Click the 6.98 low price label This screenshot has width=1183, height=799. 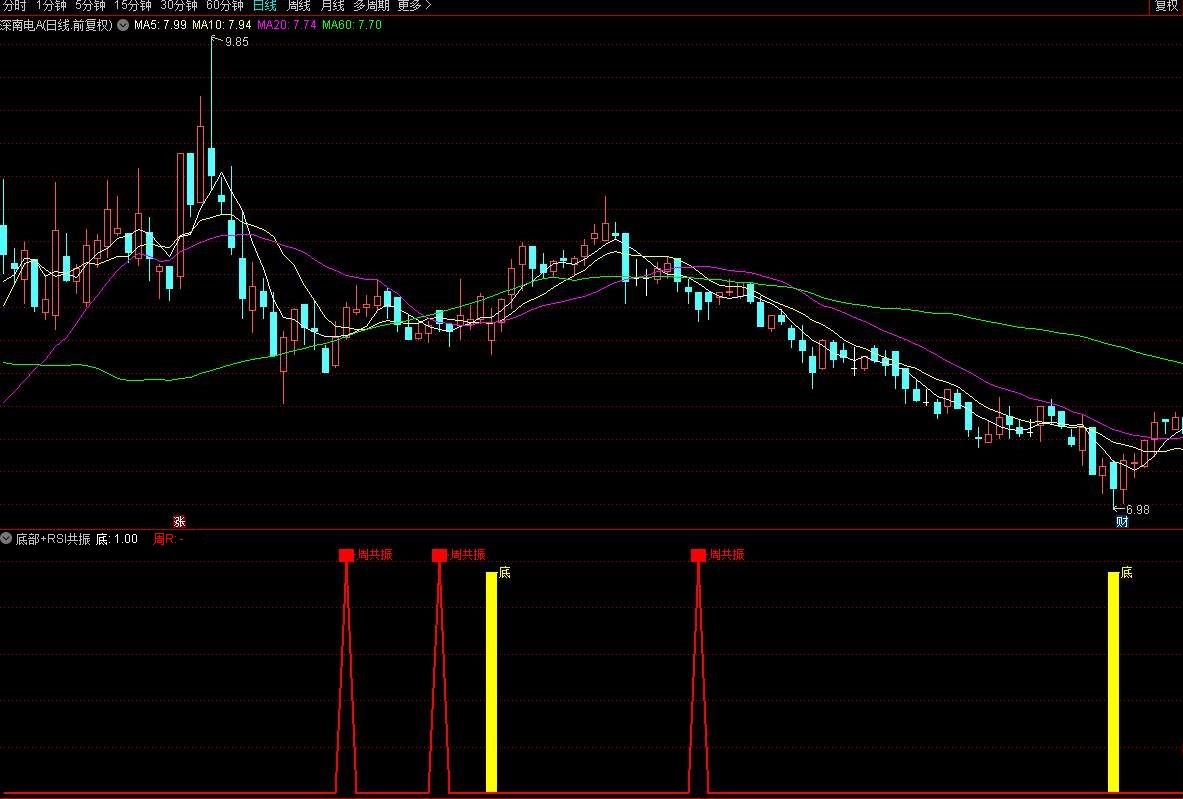1137,510
